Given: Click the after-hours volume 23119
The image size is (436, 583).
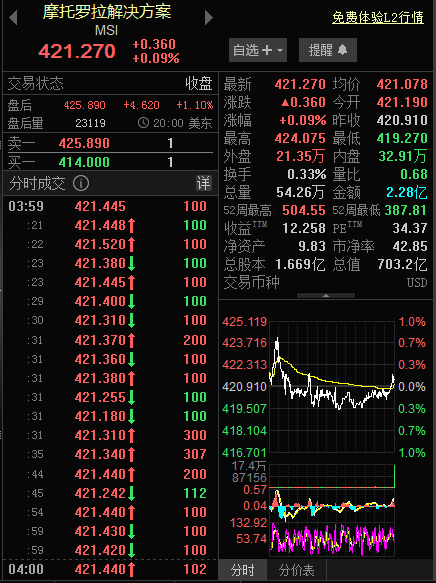Looking at the screenshot, I should 90,123.
